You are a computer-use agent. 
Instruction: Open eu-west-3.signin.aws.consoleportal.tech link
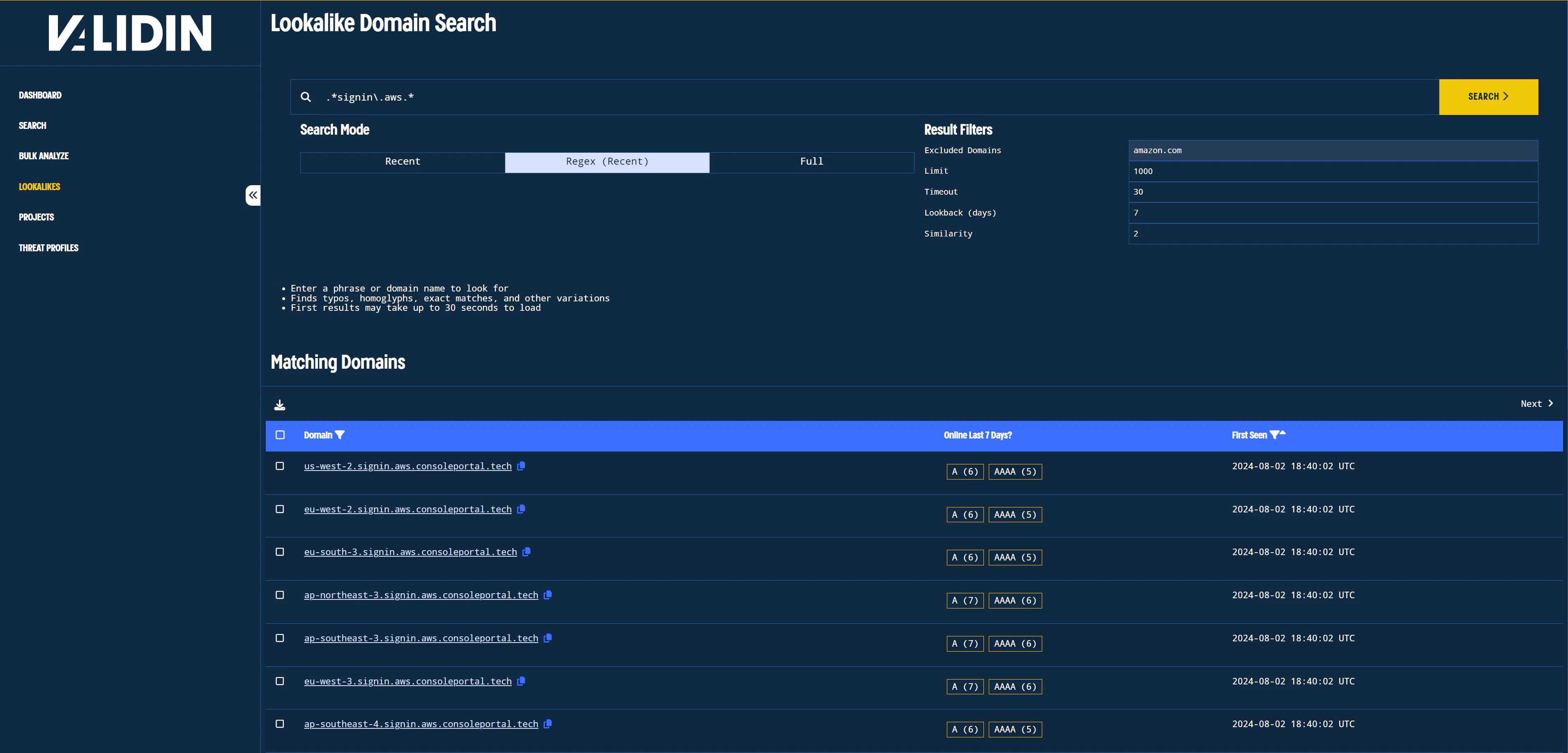click(408, 682)
